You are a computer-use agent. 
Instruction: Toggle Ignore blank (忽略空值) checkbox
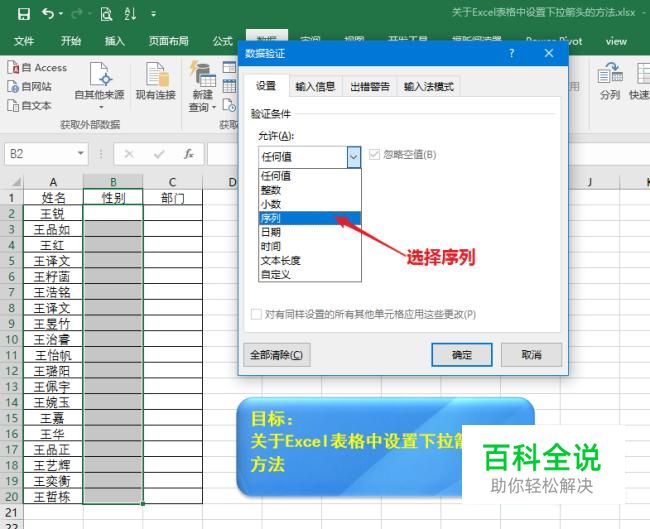[x=374, y=155]
